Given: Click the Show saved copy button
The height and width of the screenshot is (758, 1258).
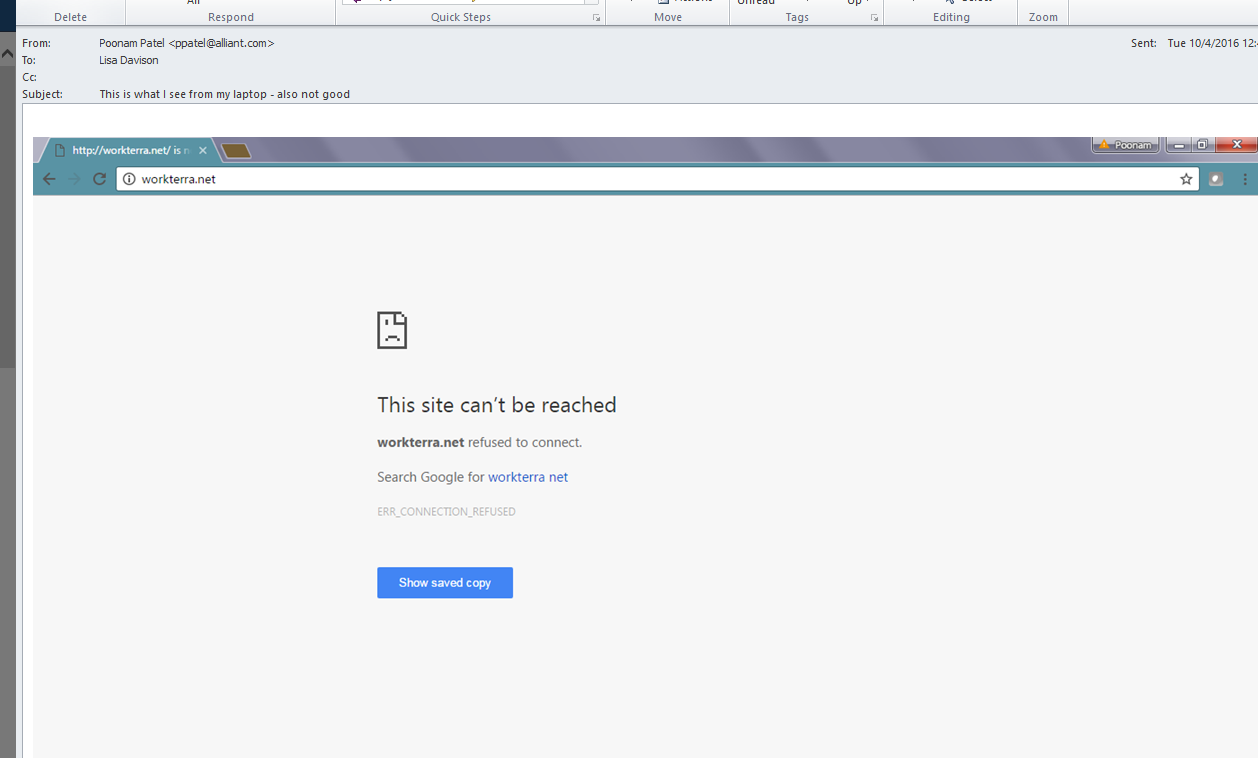Looking at the screenshot, I should pyautogui.click(x=445, y=583).
